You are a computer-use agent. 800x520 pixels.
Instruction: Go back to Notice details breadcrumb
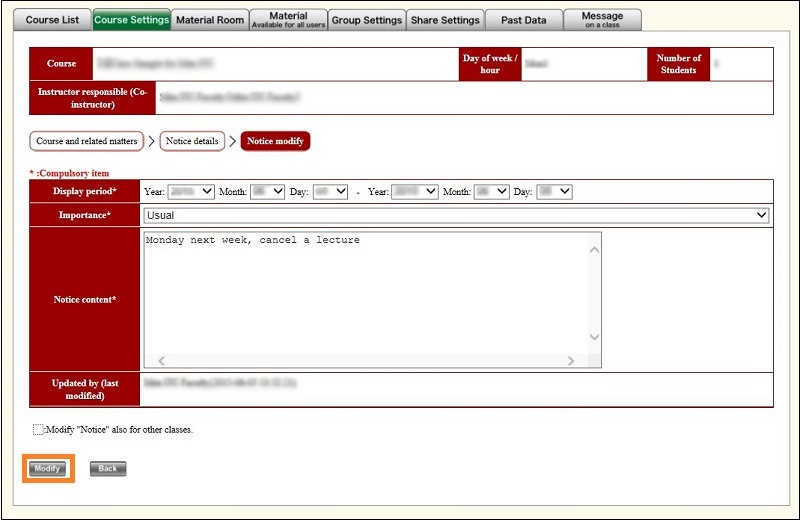[x=192, y=141]
